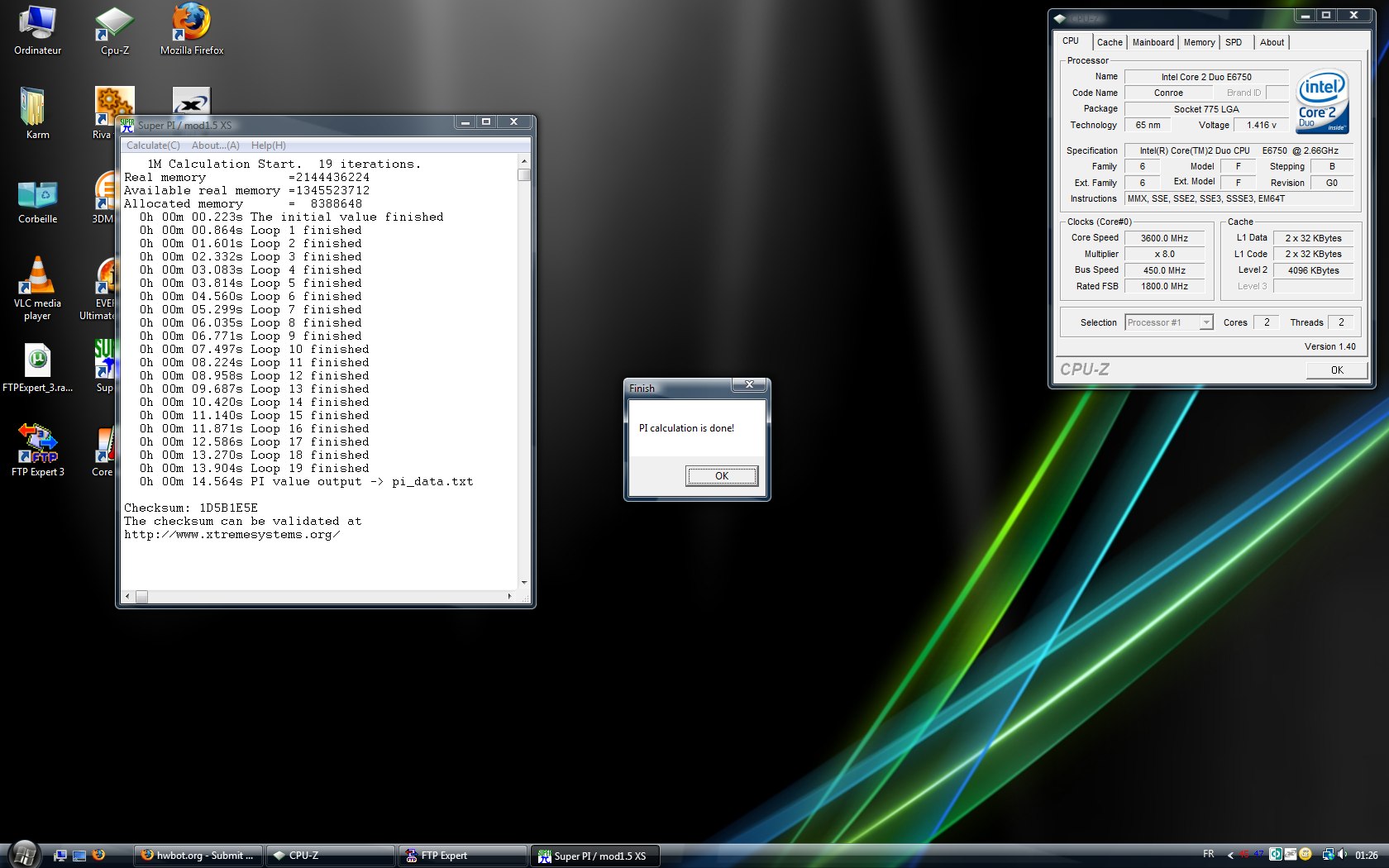Screen dimensions: 1389x868
Task: Click the Super PI scroll up arrow
Action: (x=524, y=161)
